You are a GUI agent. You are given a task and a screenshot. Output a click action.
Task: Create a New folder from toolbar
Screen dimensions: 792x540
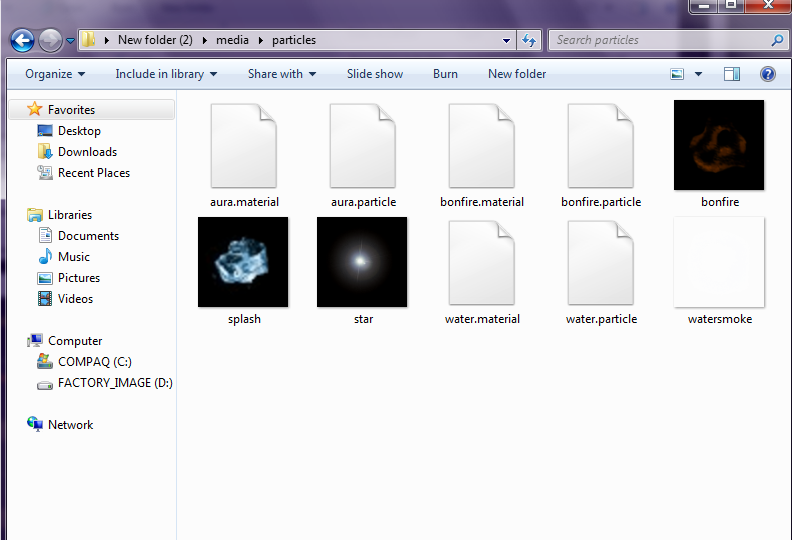coord(517,74)
